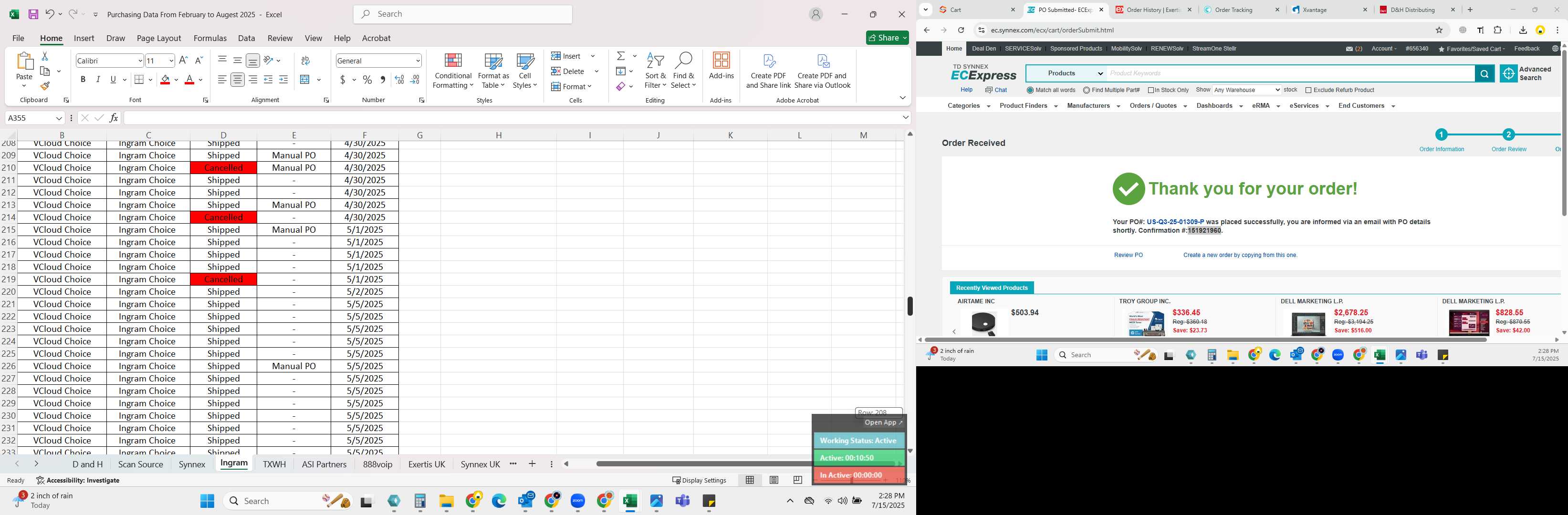1568x515 pixels.
Task: Click PO number US-Q3-25-01309-P link
Action: (x=1175, y=222)
